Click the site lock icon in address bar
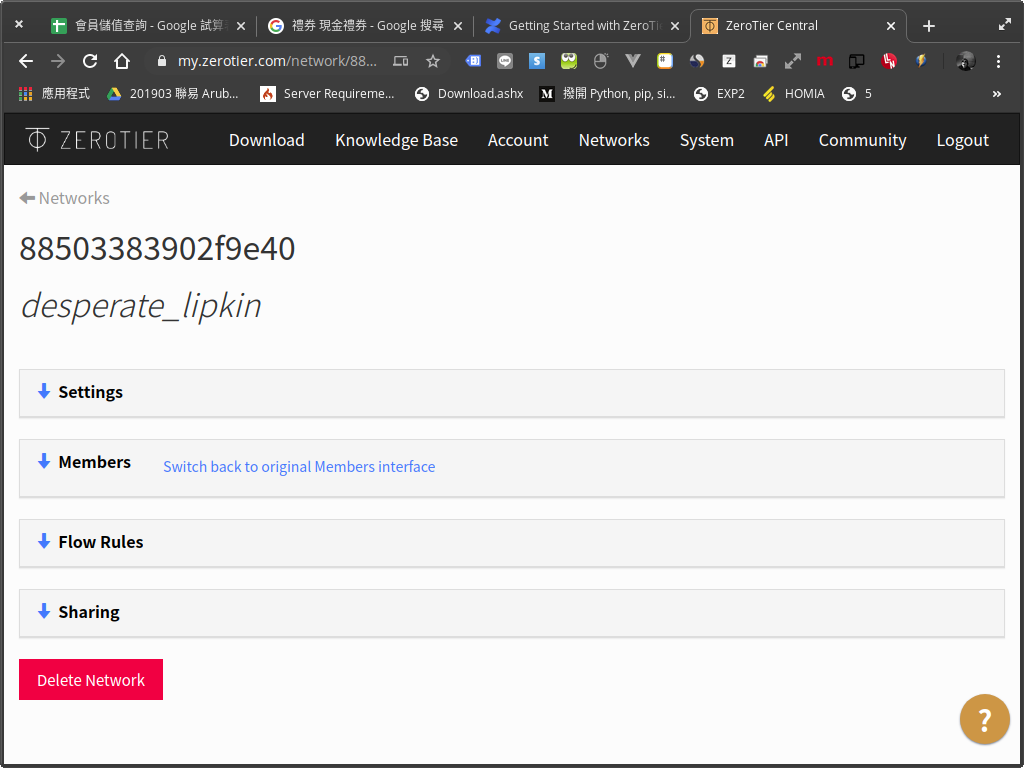This screenshot has height=768, width=1024. click(x=162, y=61)
